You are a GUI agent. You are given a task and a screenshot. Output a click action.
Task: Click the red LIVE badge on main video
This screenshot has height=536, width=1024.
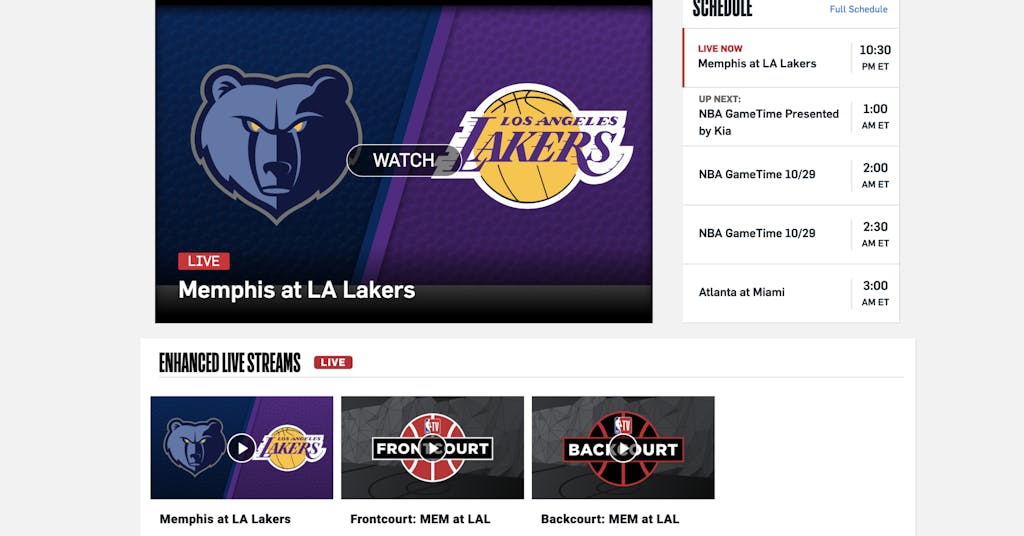click(x=204, y=261)
